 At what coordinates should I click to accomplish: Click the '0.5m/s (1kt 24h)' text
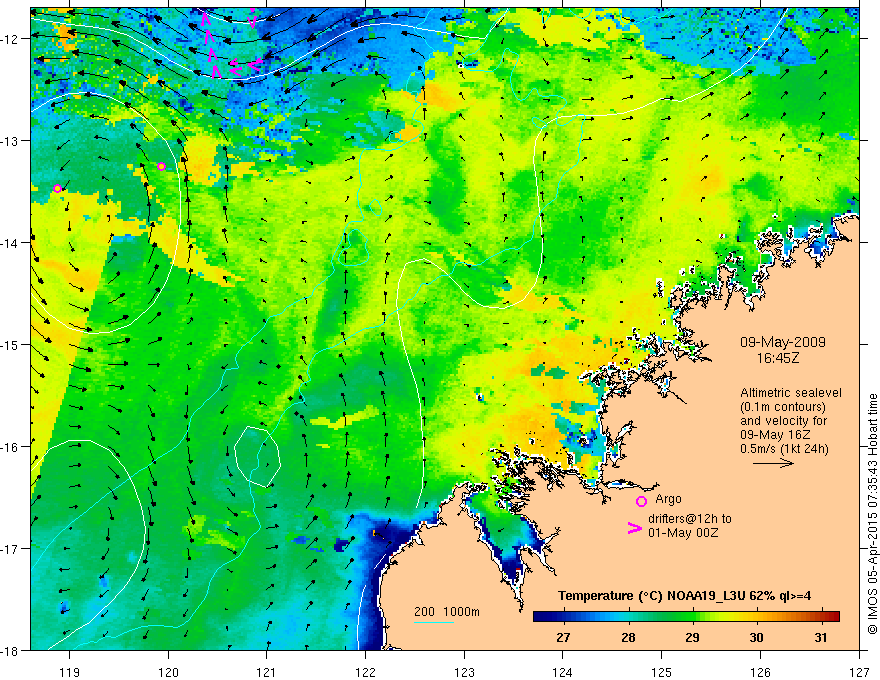[x=784, y=449]
